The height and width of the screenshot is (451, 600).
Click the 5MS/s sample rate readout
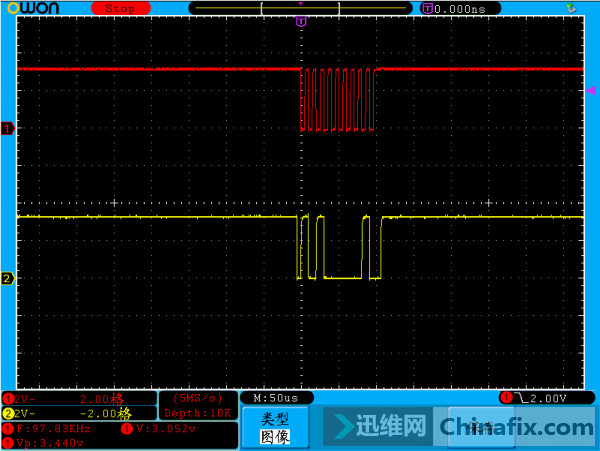point(197,398)
